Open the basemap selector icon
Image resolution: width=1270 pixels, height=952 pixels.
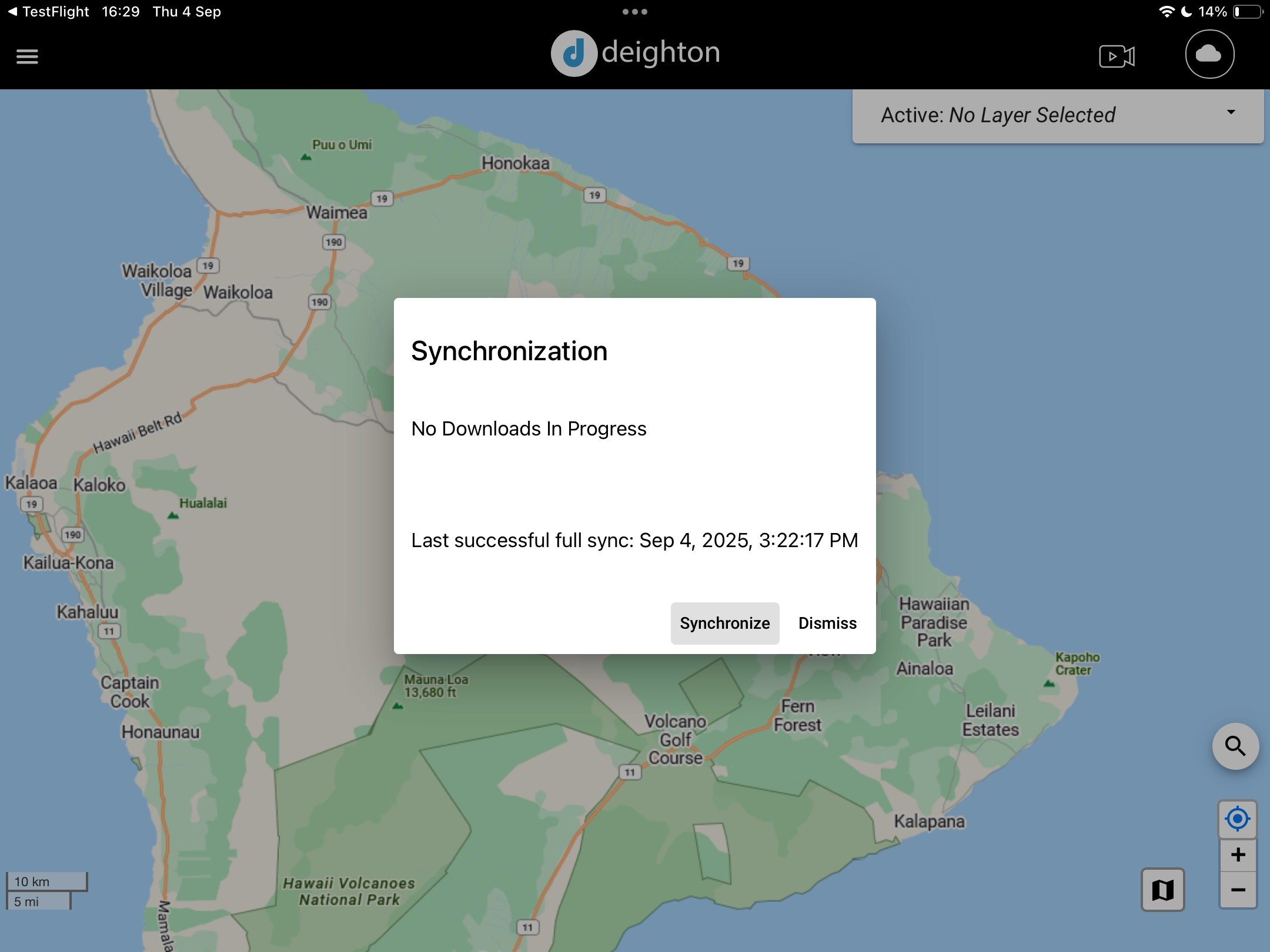pos(1162,890)
